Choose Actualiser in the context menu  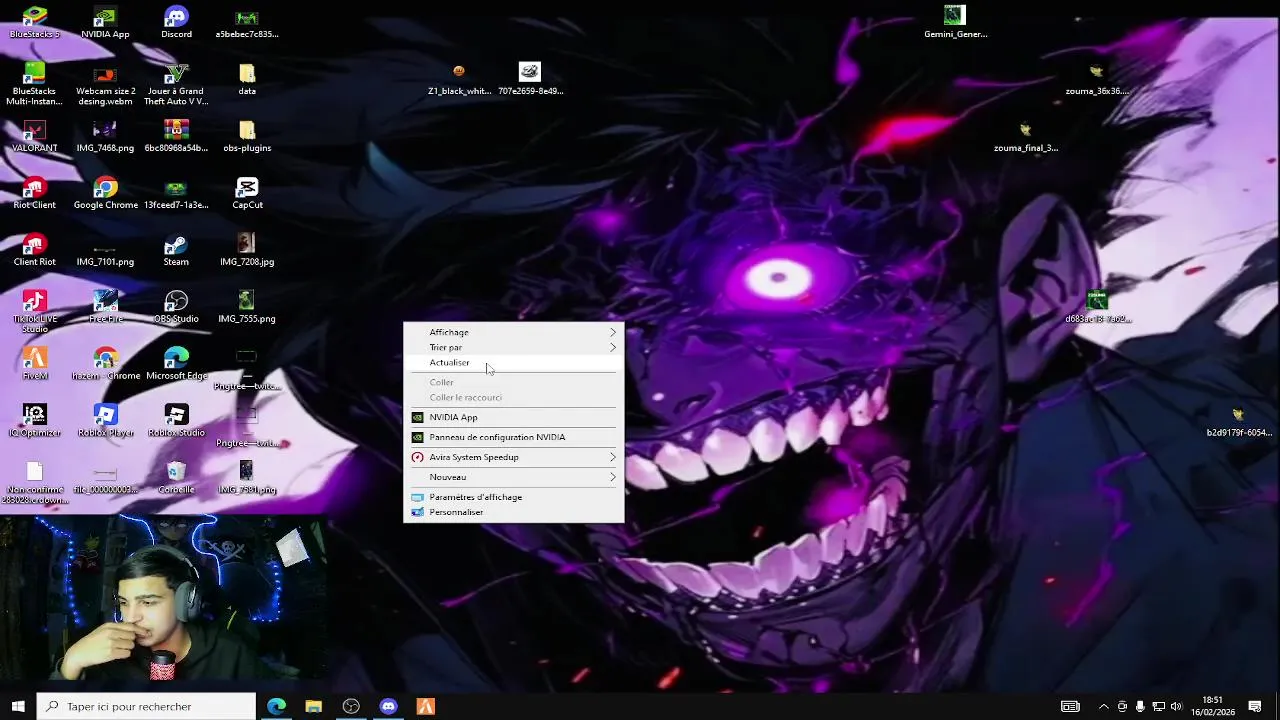(x=513, y=362)
